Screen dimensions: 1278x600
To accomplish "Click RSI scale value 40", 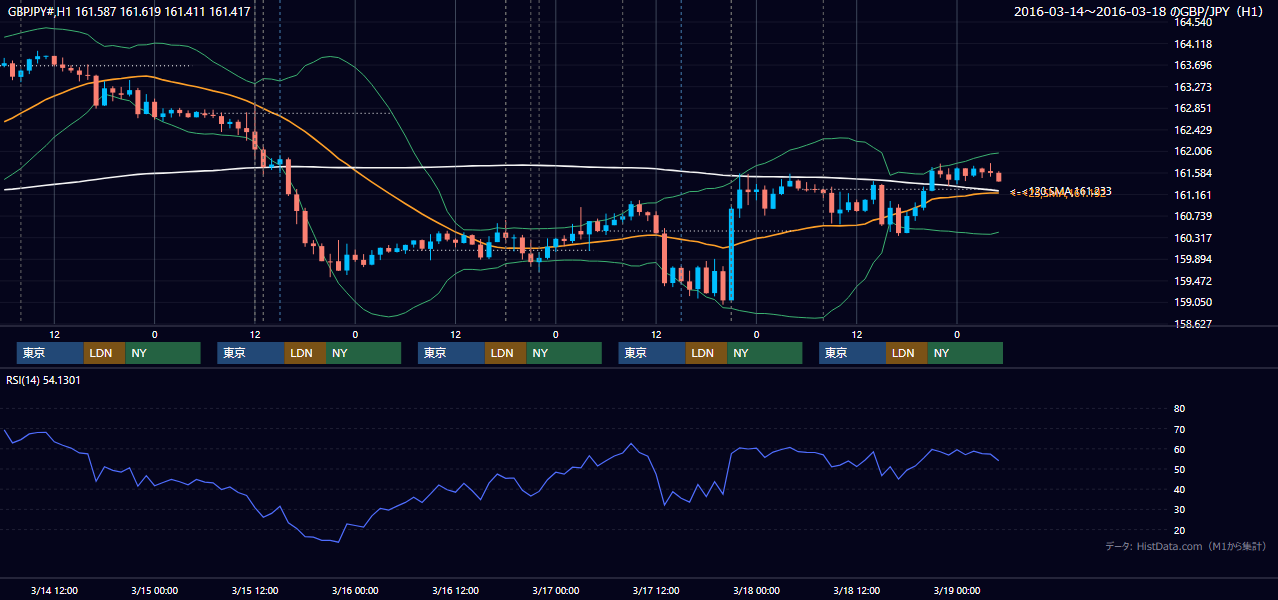I will coord(1179,489).
